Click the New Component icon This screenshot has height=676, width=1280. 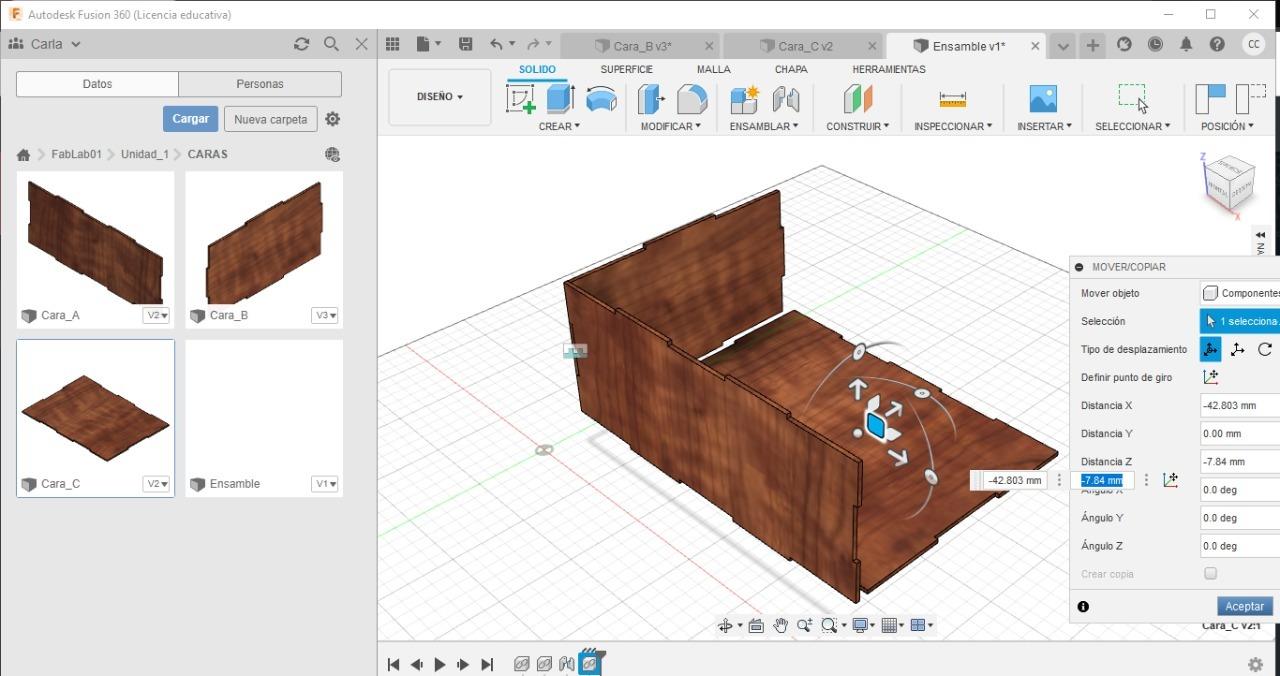click(745, 99)
